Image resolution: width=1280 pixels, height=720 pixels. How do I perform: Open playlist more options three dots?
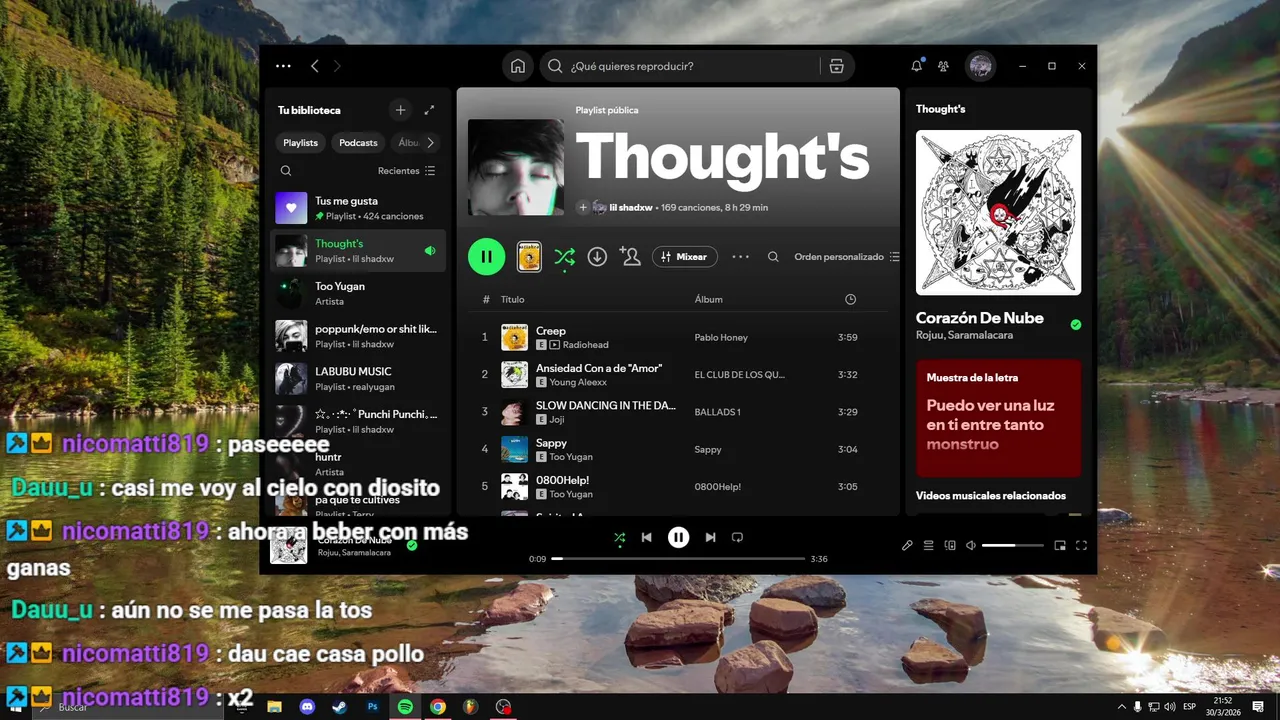point(740,257)
